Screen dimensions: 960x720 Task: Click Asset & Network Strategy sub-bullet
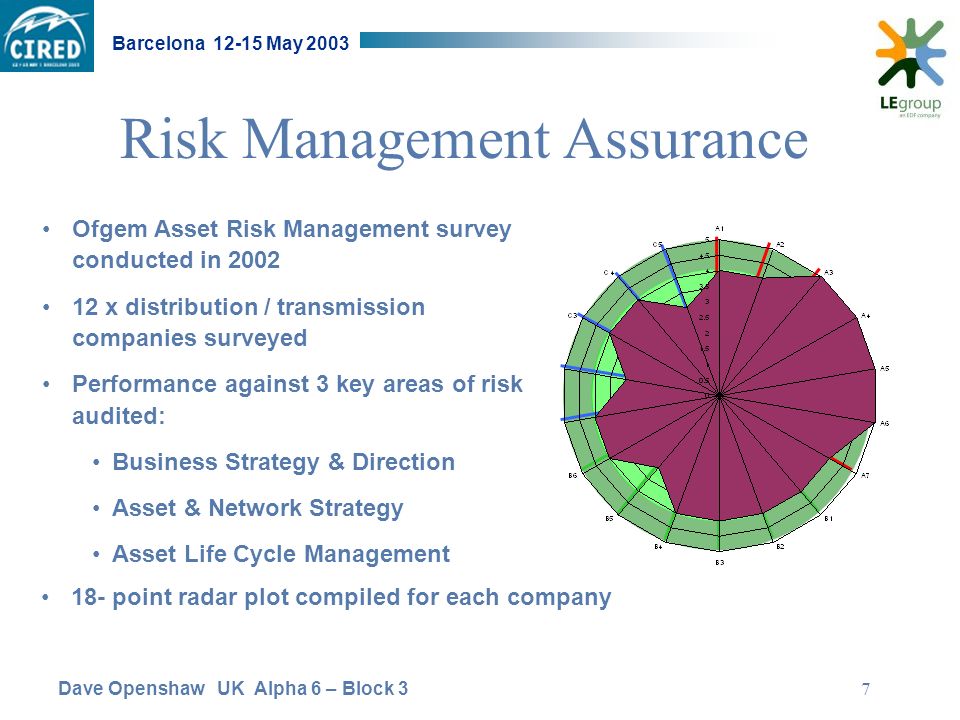(258, 508)
